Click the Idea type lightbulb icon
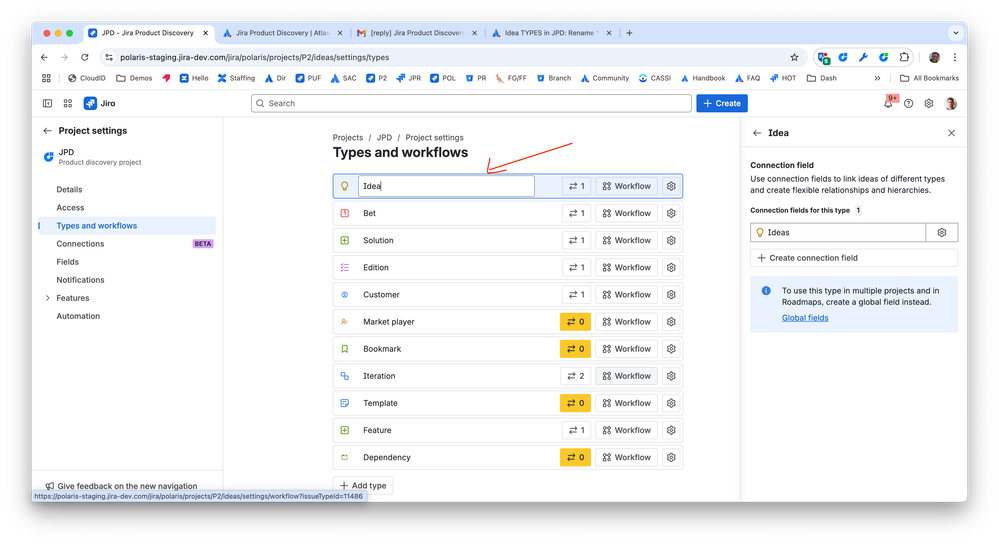The image size is (999, 544). 345,186
